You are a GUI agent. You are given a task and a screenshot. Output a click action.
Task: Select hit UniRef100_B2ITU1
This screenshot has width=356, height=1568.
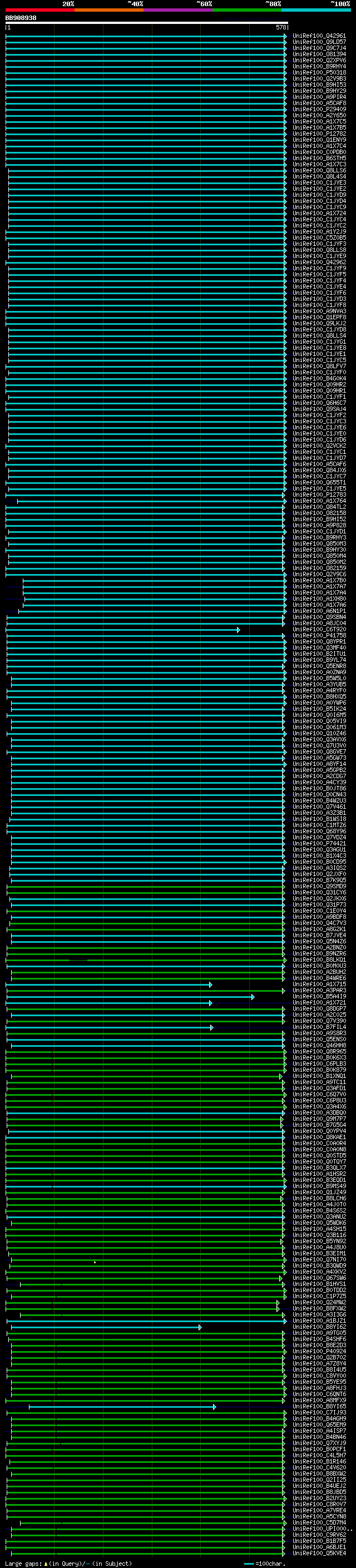pyautogui.click(x=319, y=654)
